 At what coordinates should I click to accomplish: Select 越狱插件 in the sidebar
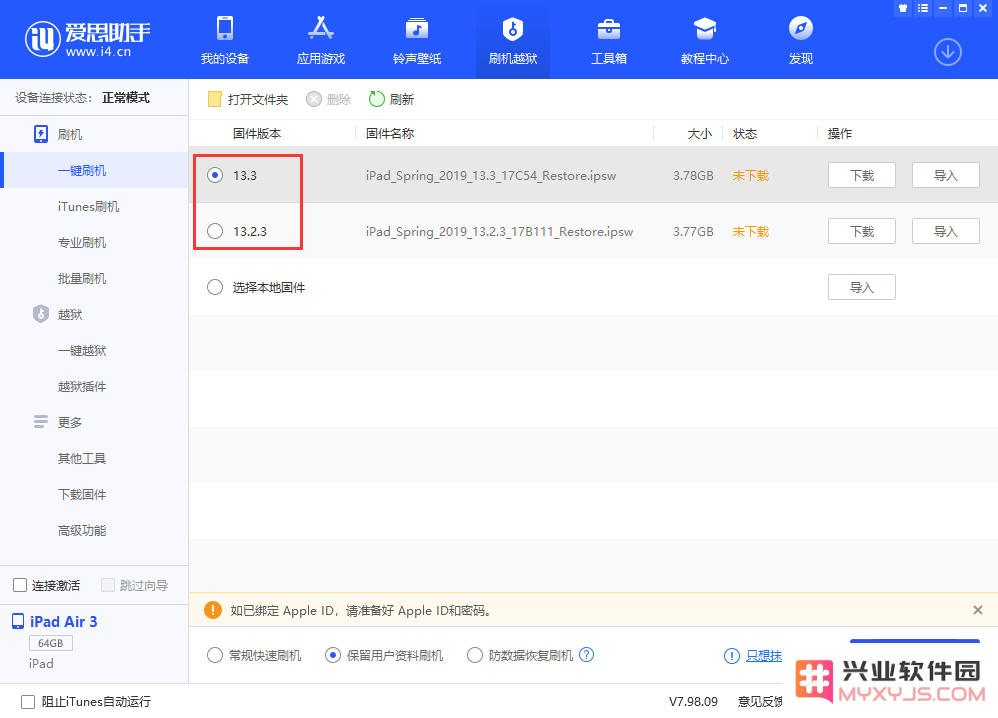tap(82, 386)
